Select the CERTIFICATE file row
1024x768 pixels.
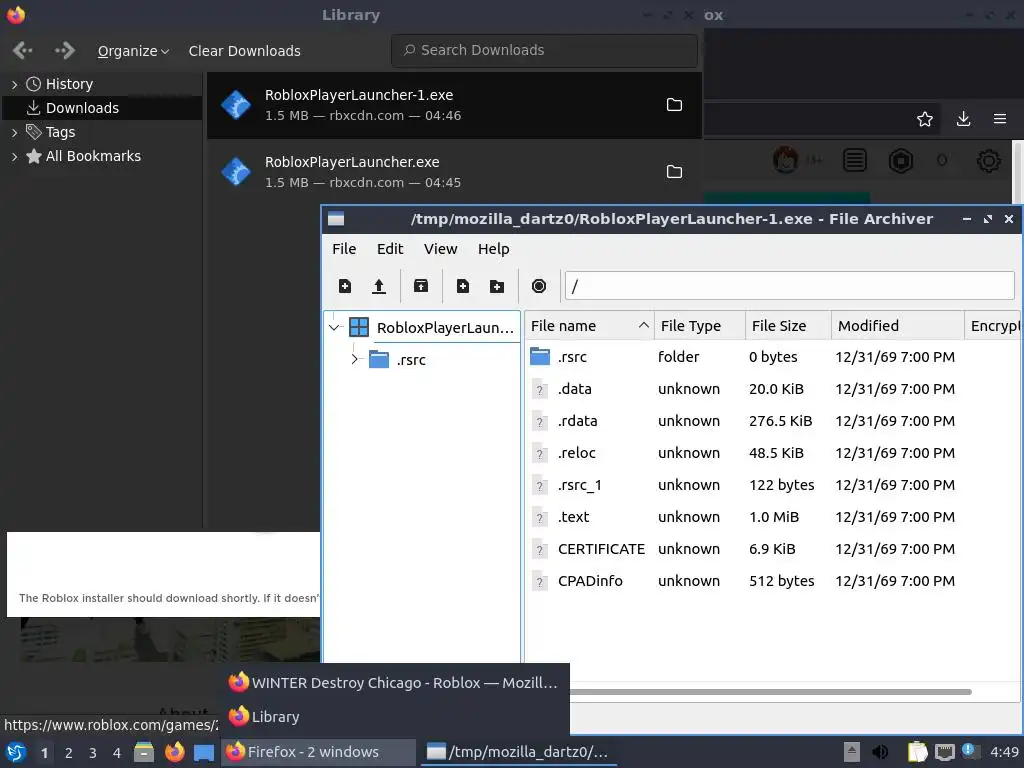773,549
